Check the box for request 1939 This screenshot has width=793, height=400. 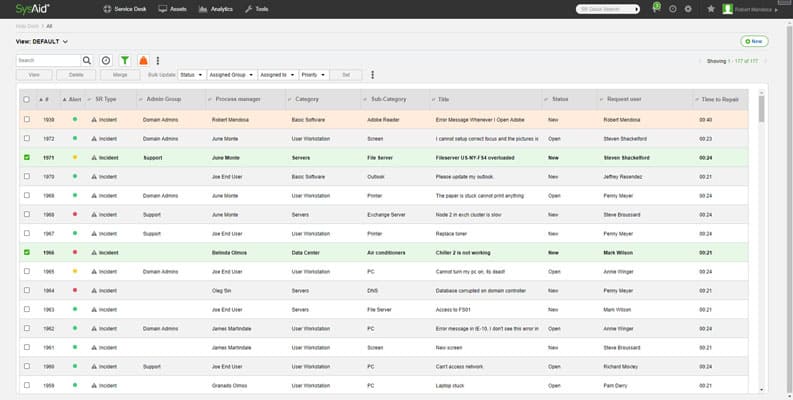pos(27,119)
